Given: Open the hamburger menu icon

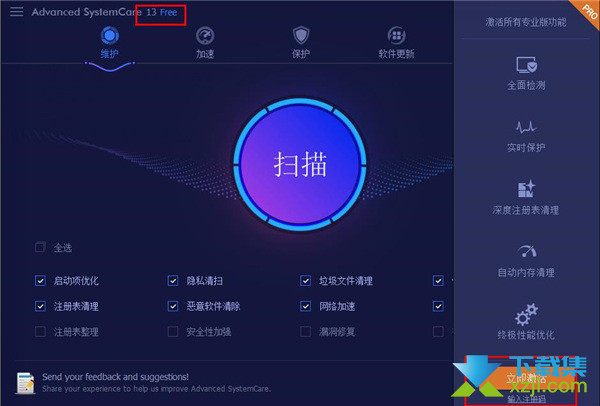Looking at the screenshot, I should (x=16, y=12).
